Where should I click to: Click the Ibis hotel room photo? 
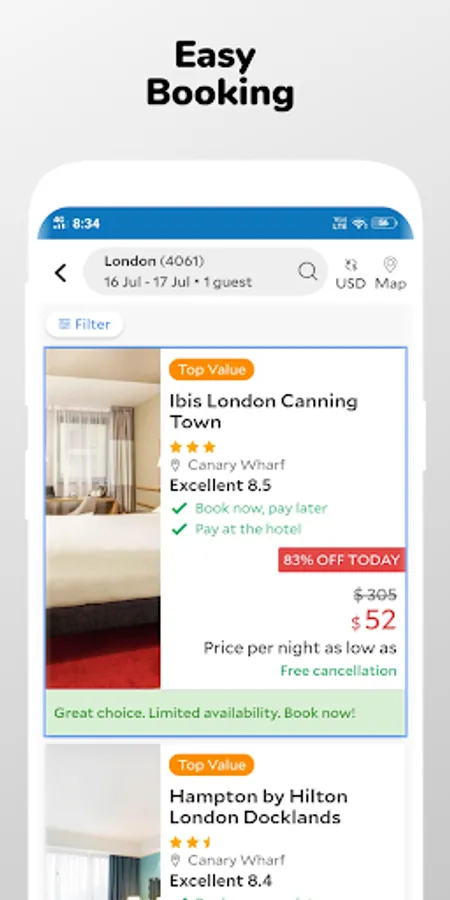click(103, 518)
